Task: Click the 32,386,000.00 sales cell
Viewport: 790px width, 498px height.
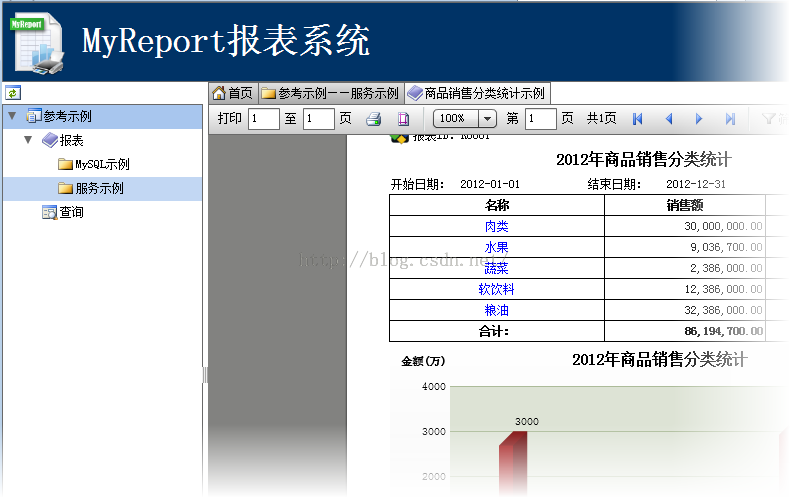Action: (685, 310)
